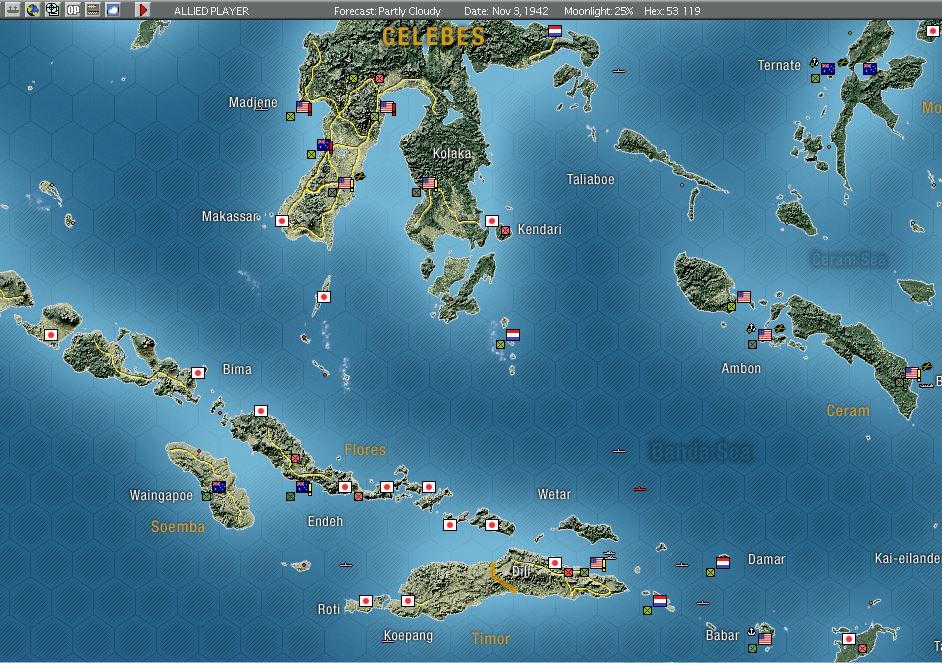
Task: Click the Kendari city label
Action: [x=539, y=229]
